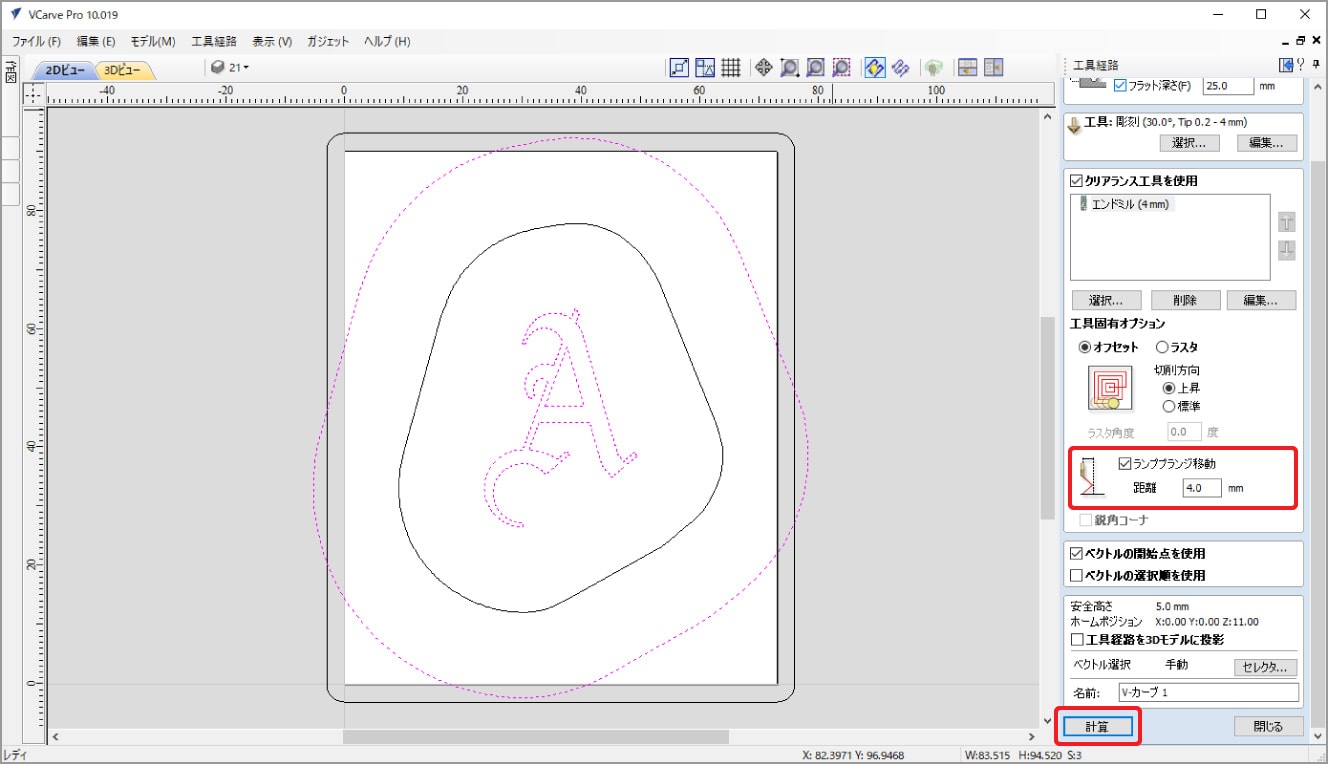Image resolution: width=1328 pixels, height=764 pixels.
Task: Click the 名前 toolpath name field
Action: (1208, 692)
